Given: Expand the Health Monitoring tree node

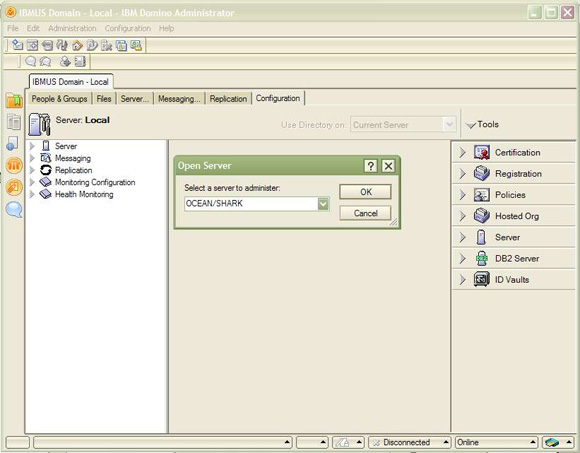Looking at the screenshot, I should click(32, 194).
